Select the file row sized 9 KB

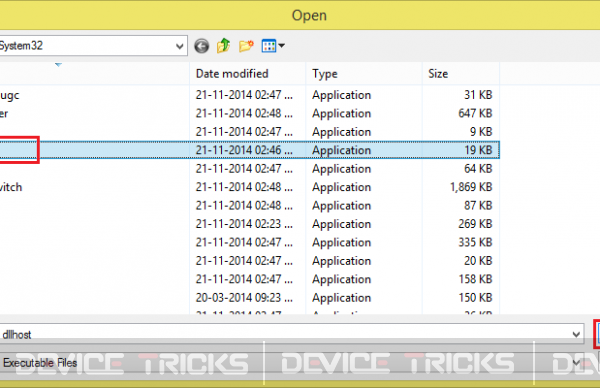click(249, 132)
